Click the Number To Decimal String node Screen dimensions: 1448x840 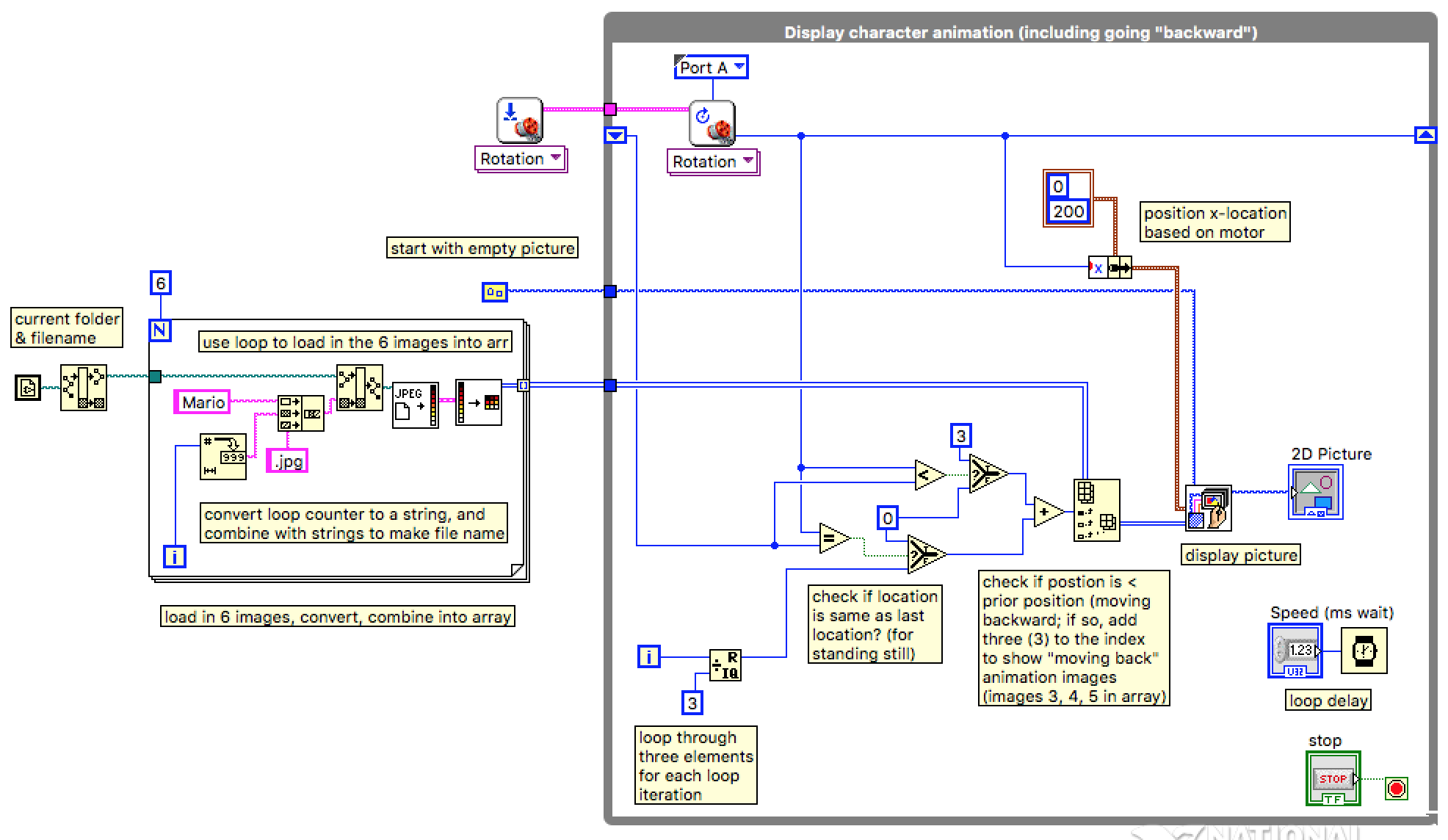[x=223, y=456]
